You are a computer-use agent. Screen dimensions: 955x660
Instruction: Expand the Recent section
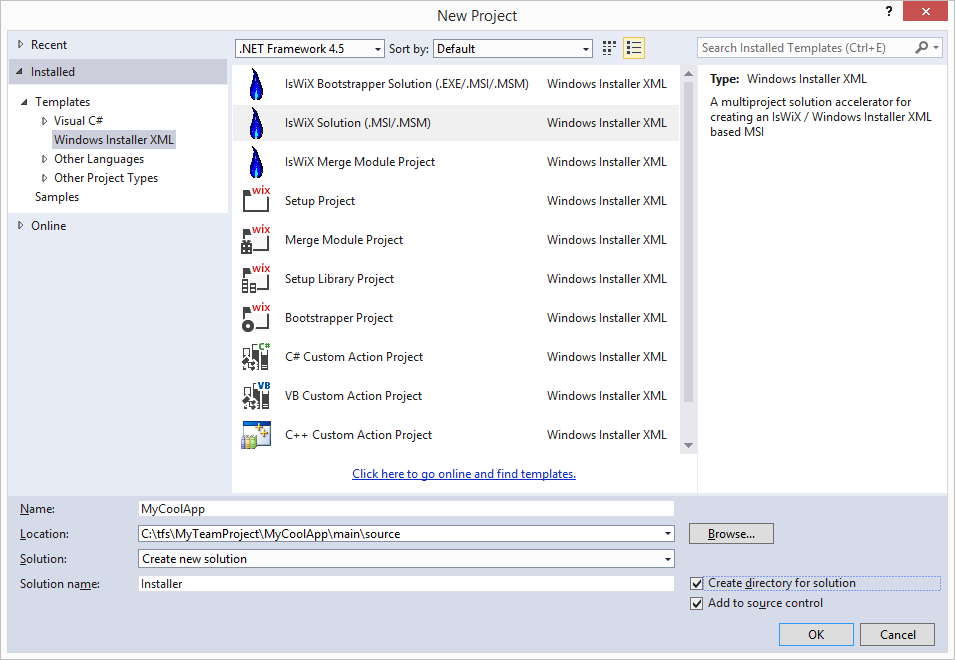pyautogui.click(x=21, y=44)
